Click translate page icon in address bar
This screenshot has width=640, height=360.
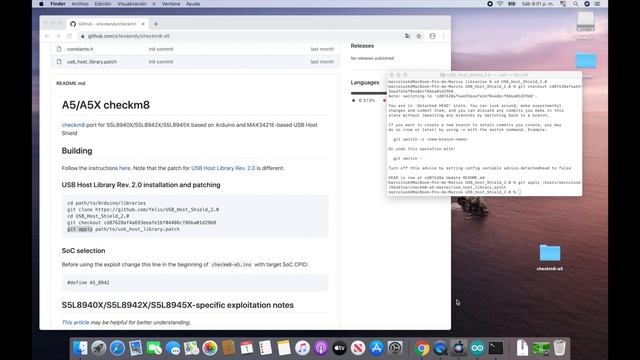pyautogui.click(x=407, y=36)
